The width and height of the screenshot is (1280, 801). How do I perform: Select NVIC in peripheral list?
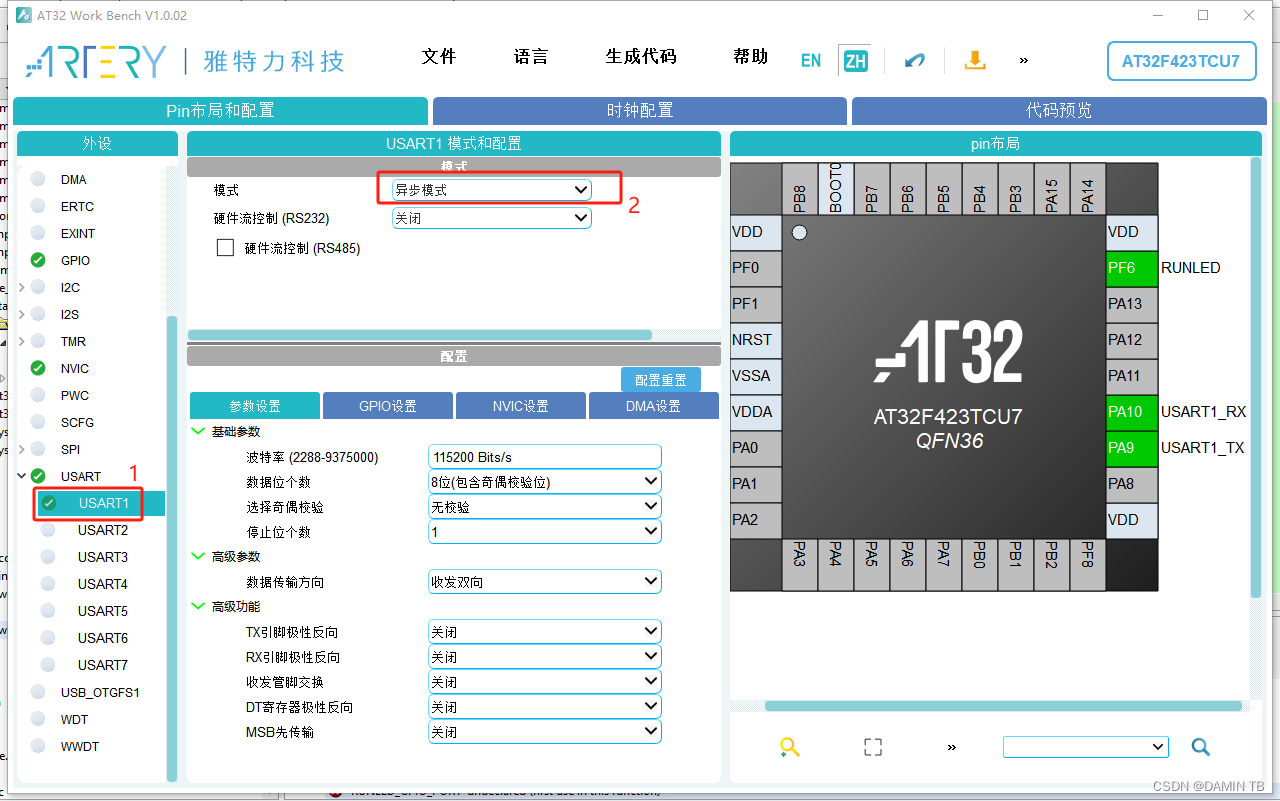[75, 368]
